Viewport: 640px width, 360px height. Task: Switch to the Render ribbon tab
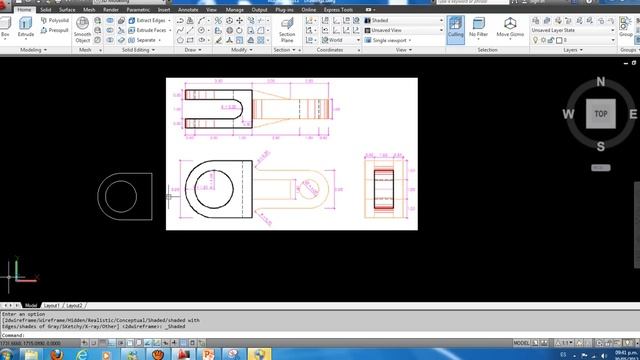pos(111,9)
